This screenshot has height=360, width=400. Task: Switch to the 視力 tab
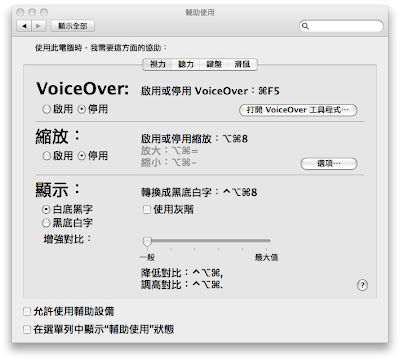tap(157, 64)
